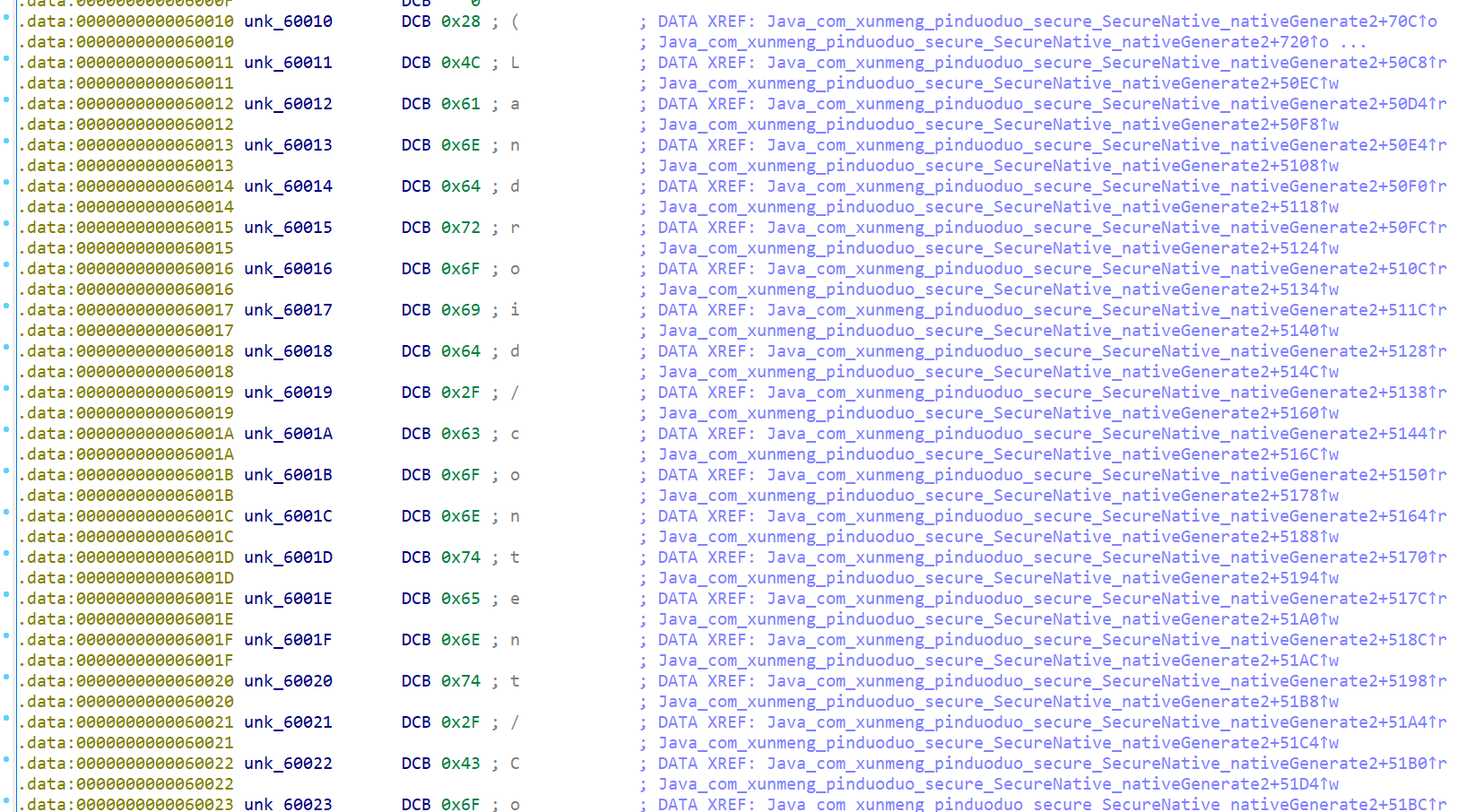This screenshot has width=1475, height=812.
Task: Click the 0x61 byte value
Action: click(461, 104)
